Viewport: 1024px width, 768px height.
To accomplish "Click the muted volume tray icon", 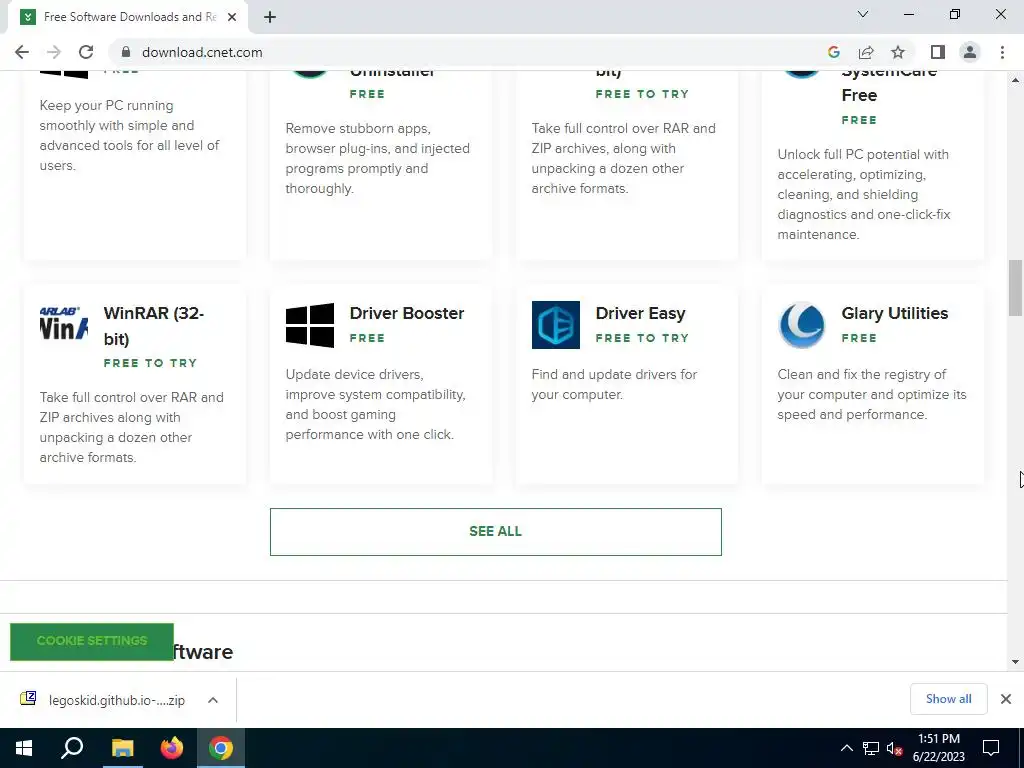I will (895, 748).
